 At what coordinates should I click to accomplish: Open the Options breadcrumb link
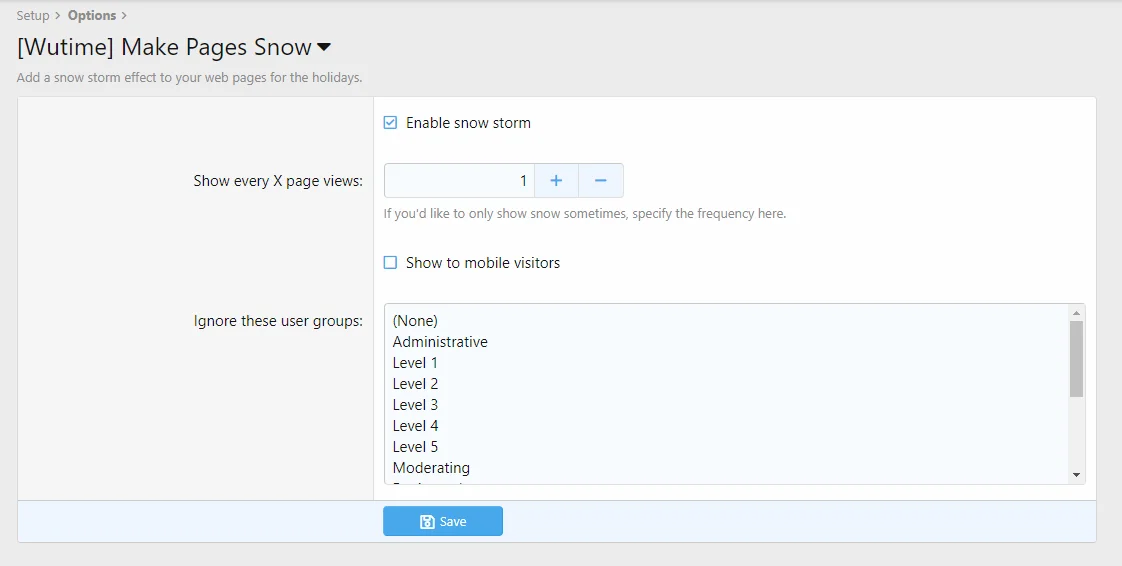[x=92, y=16]
